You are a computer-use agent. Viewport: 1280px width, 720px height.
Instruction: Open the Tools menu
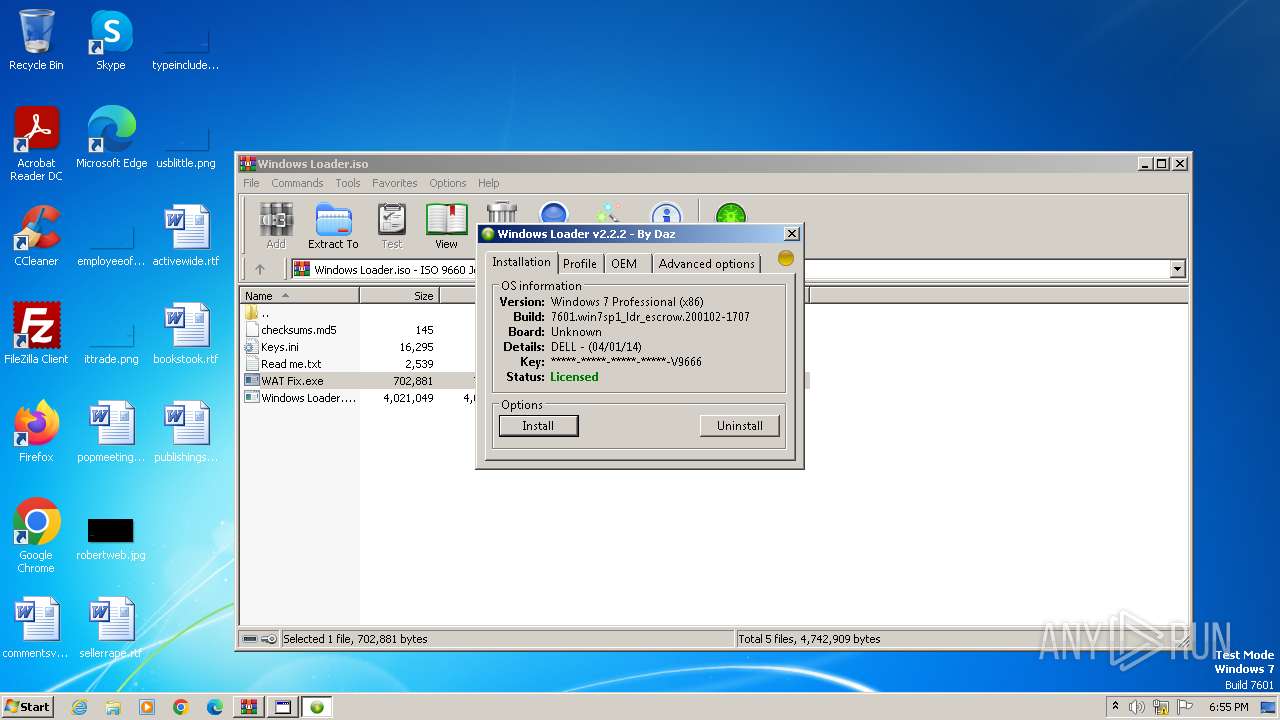pos(348,183)
